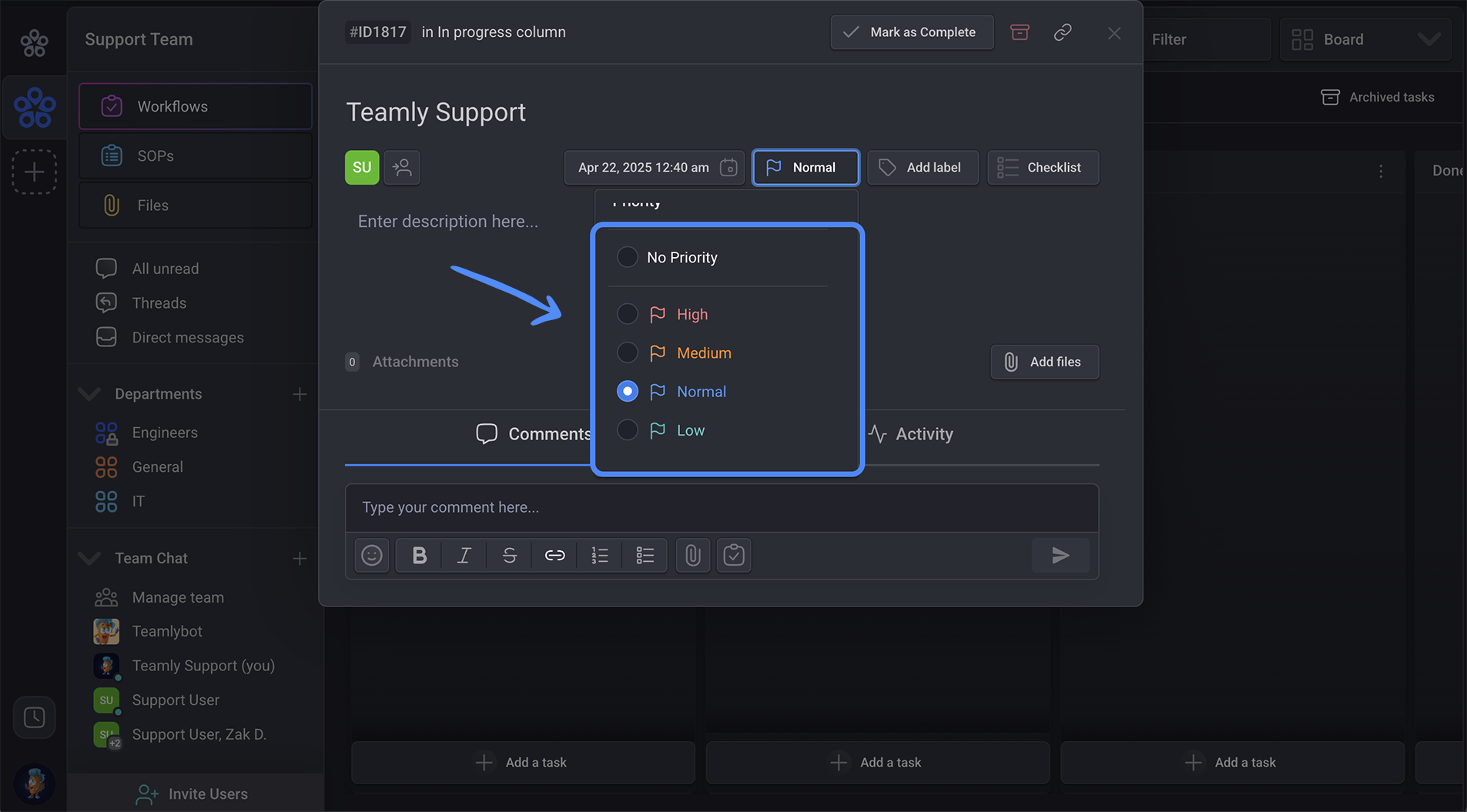The width and height of the screenshot is (1467, 812).
Task: Click the Teamly logo at top of sidebar
Action: 34,43
